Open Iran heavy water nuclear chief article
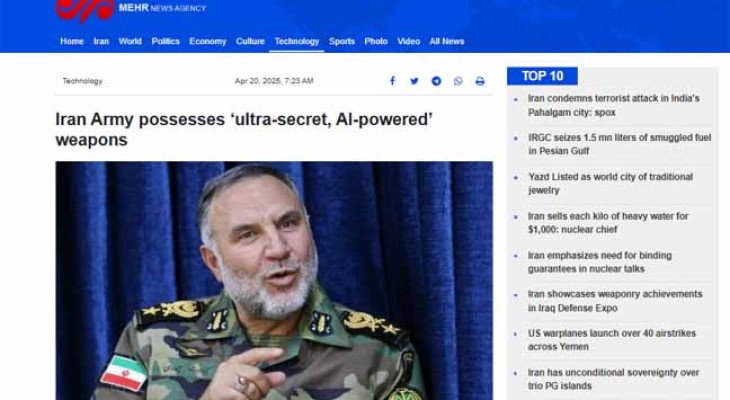 [x=608, y=223]
